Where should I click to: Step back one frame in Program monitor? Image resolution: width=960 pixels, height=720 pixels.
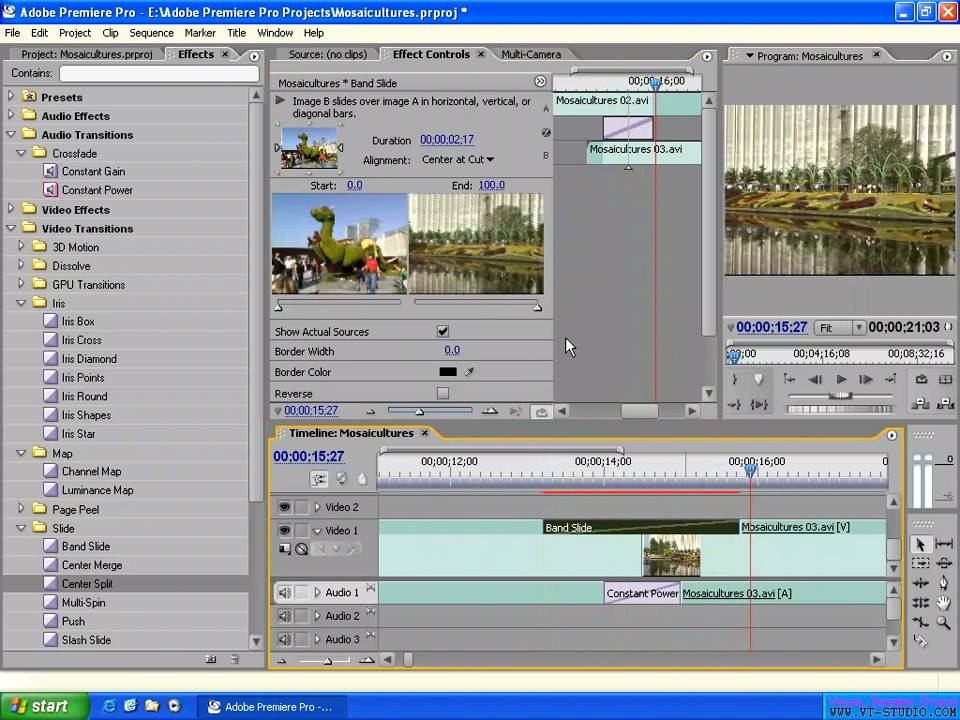[815, 380]
